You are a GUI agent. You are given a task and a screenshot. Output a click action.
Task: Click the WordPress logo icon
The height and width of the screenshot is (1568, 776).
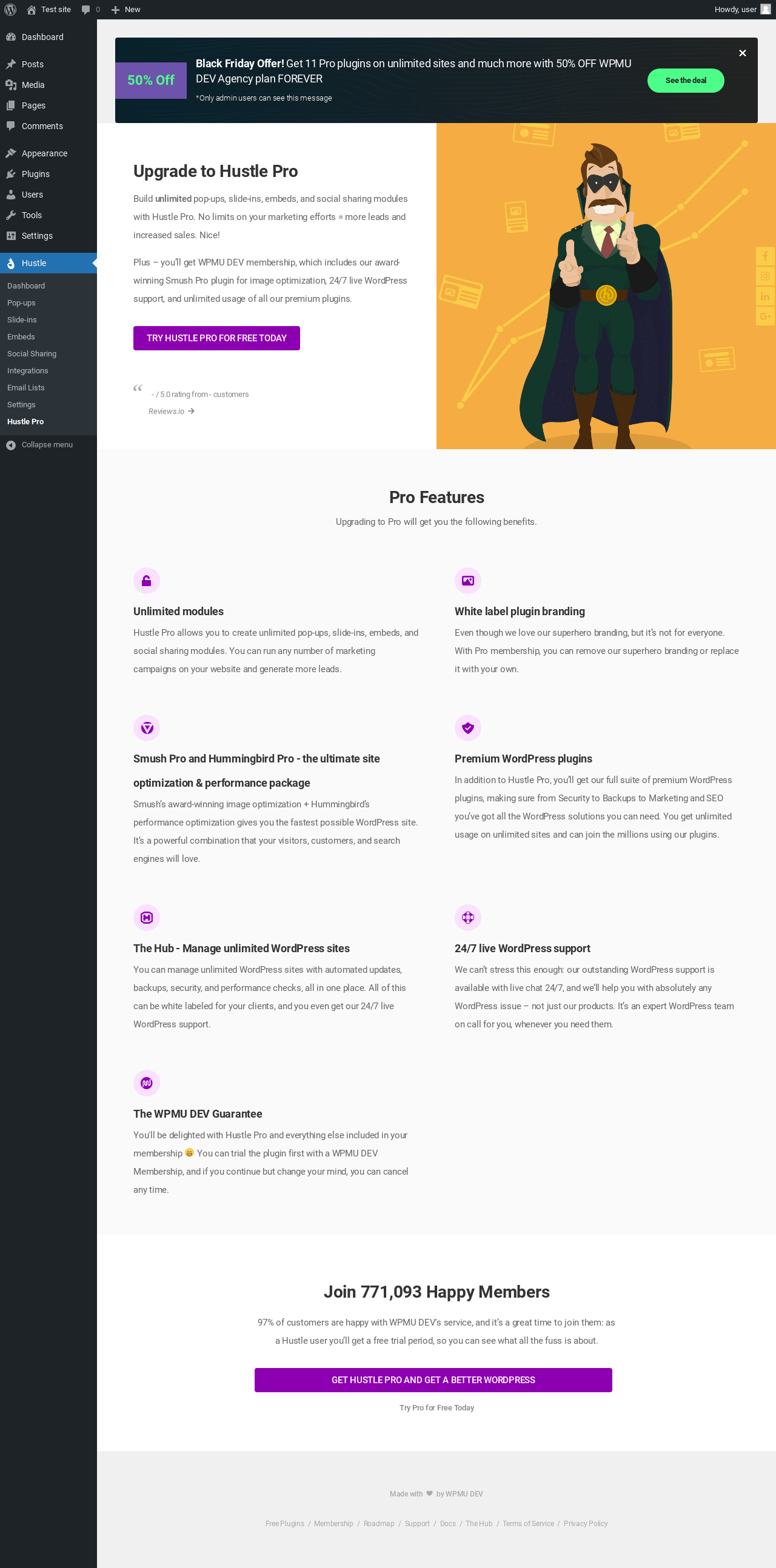click(10, 10)
